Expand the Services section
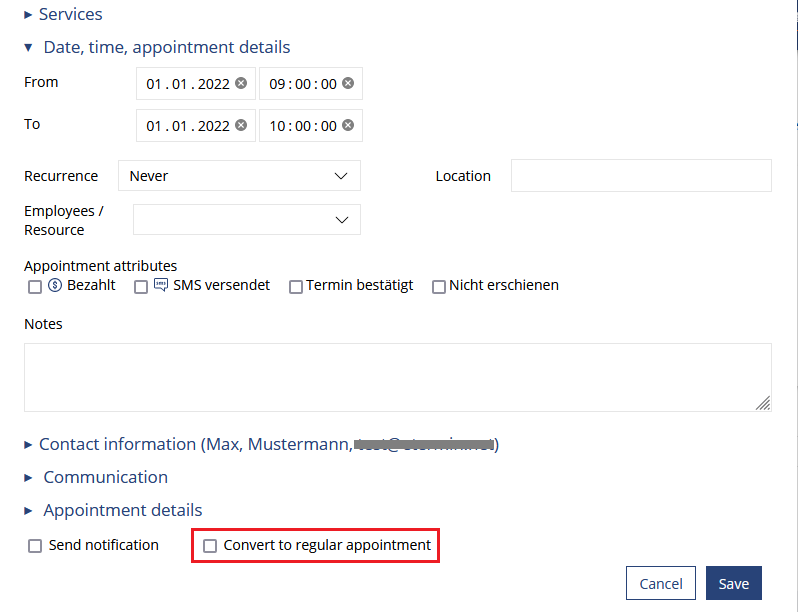 click(x=63, y=14)
